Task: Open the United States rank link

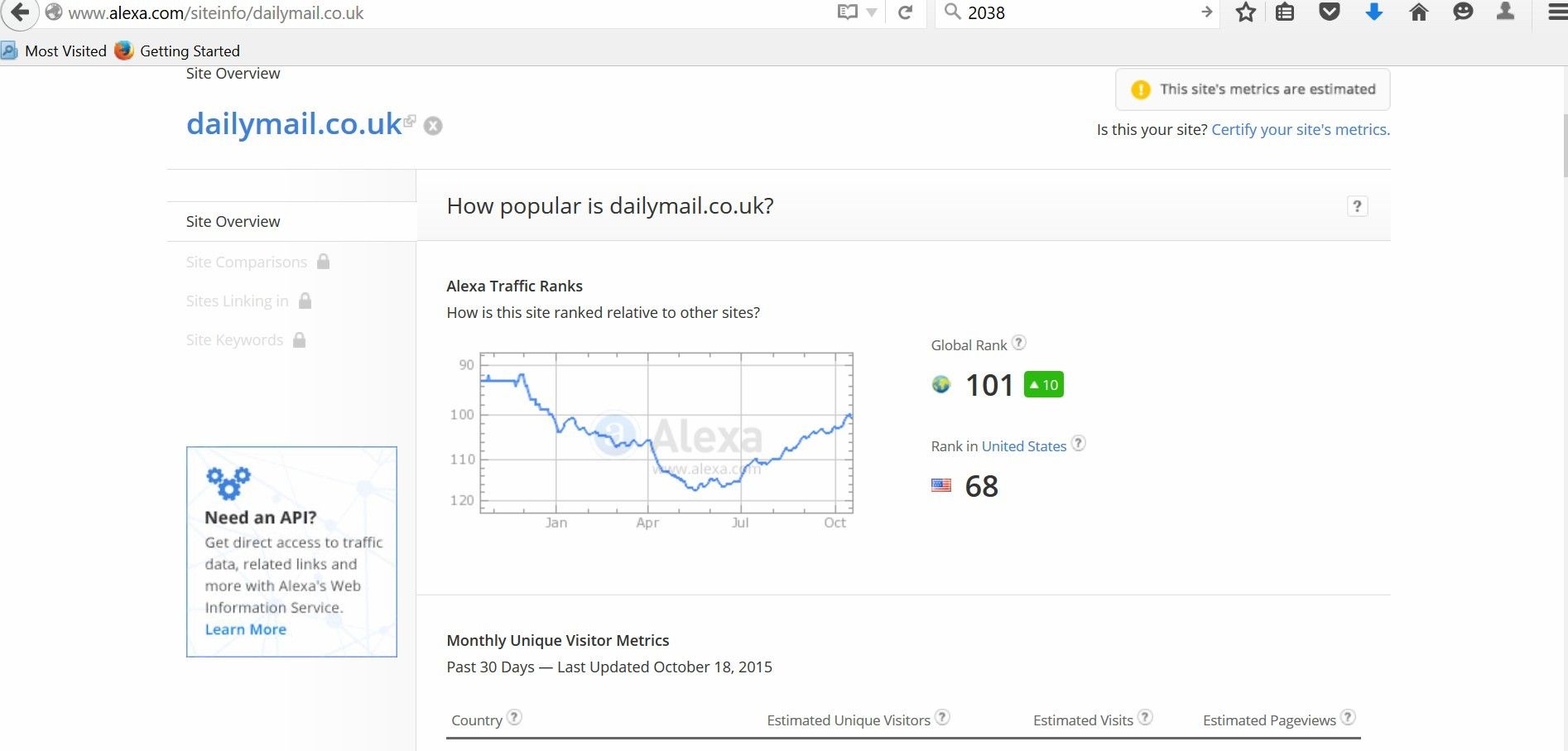Action: coord(1023,446)
